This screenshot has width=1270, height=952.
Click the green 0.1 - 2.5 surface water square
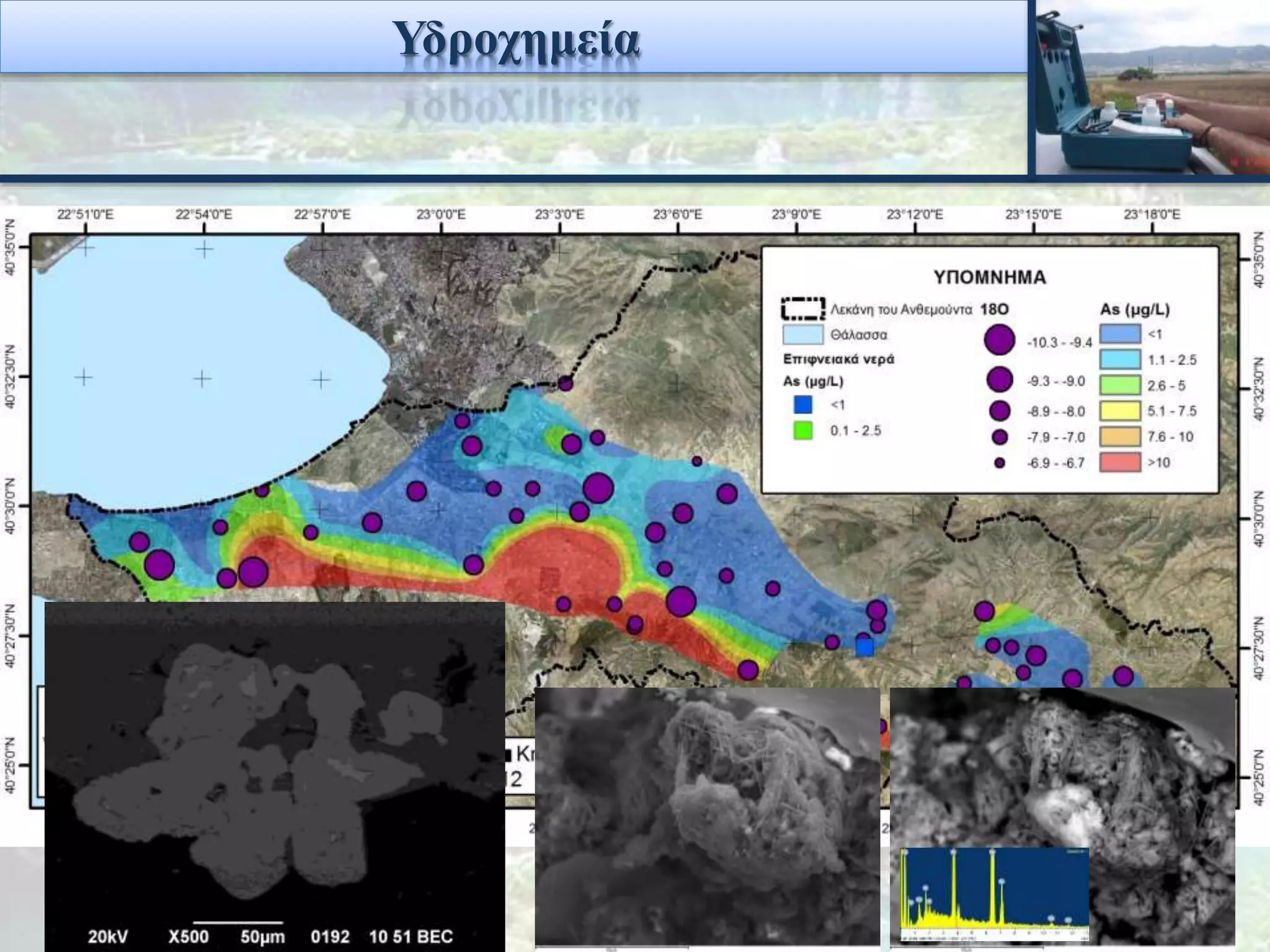(802, 431)
